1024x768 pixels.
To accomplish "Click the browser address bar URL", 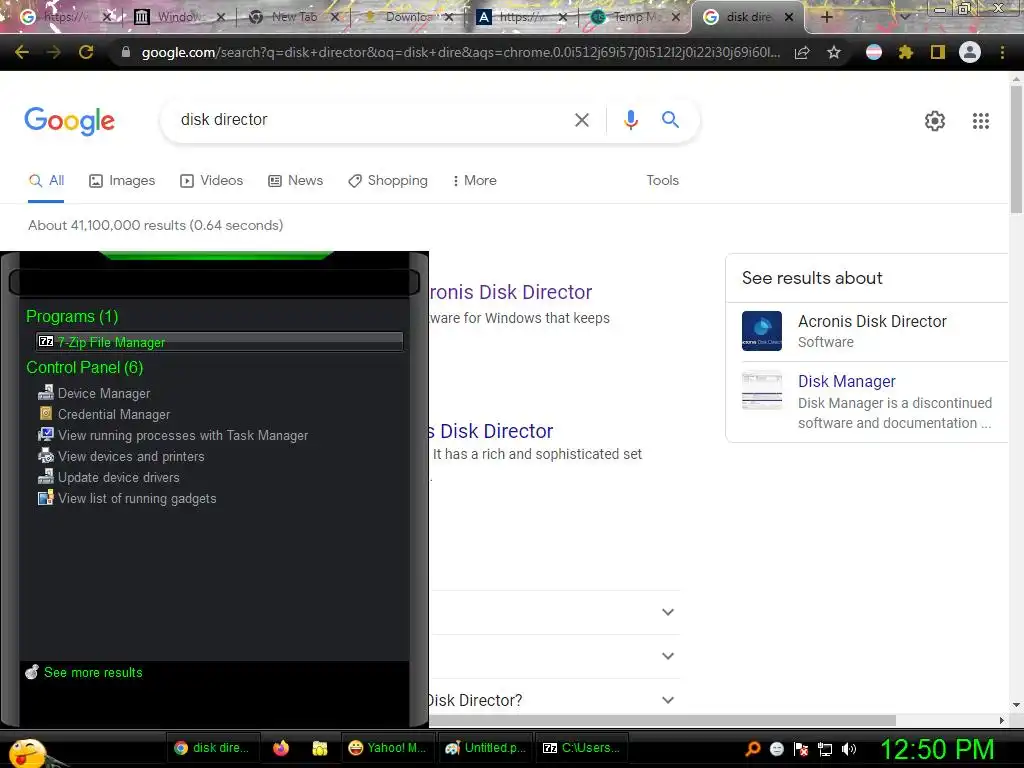I will 460,52.
